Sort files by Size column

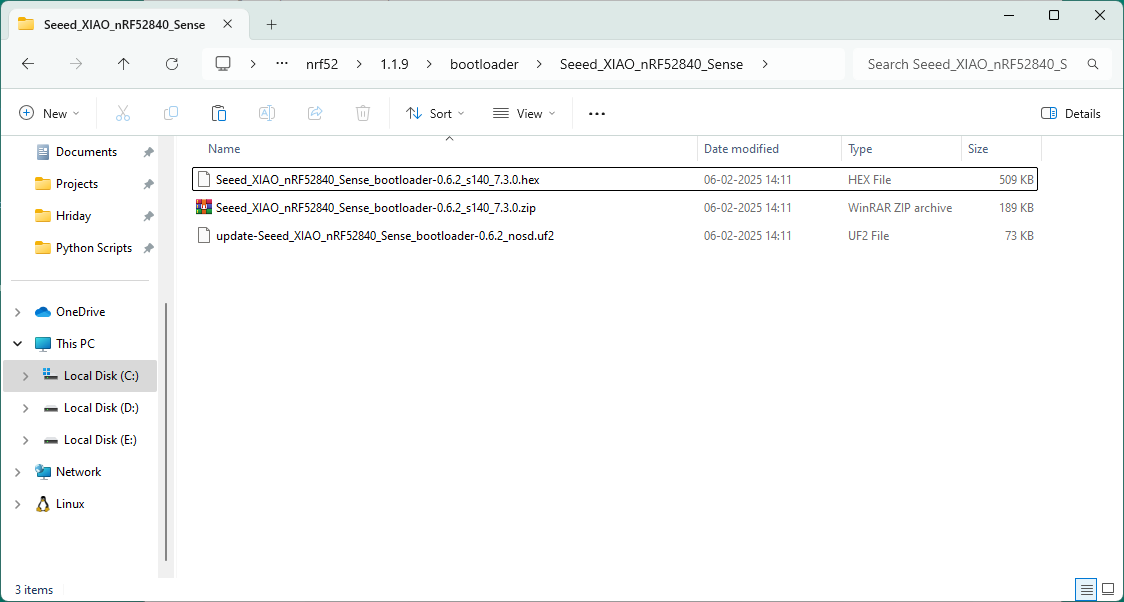[978, 149]
